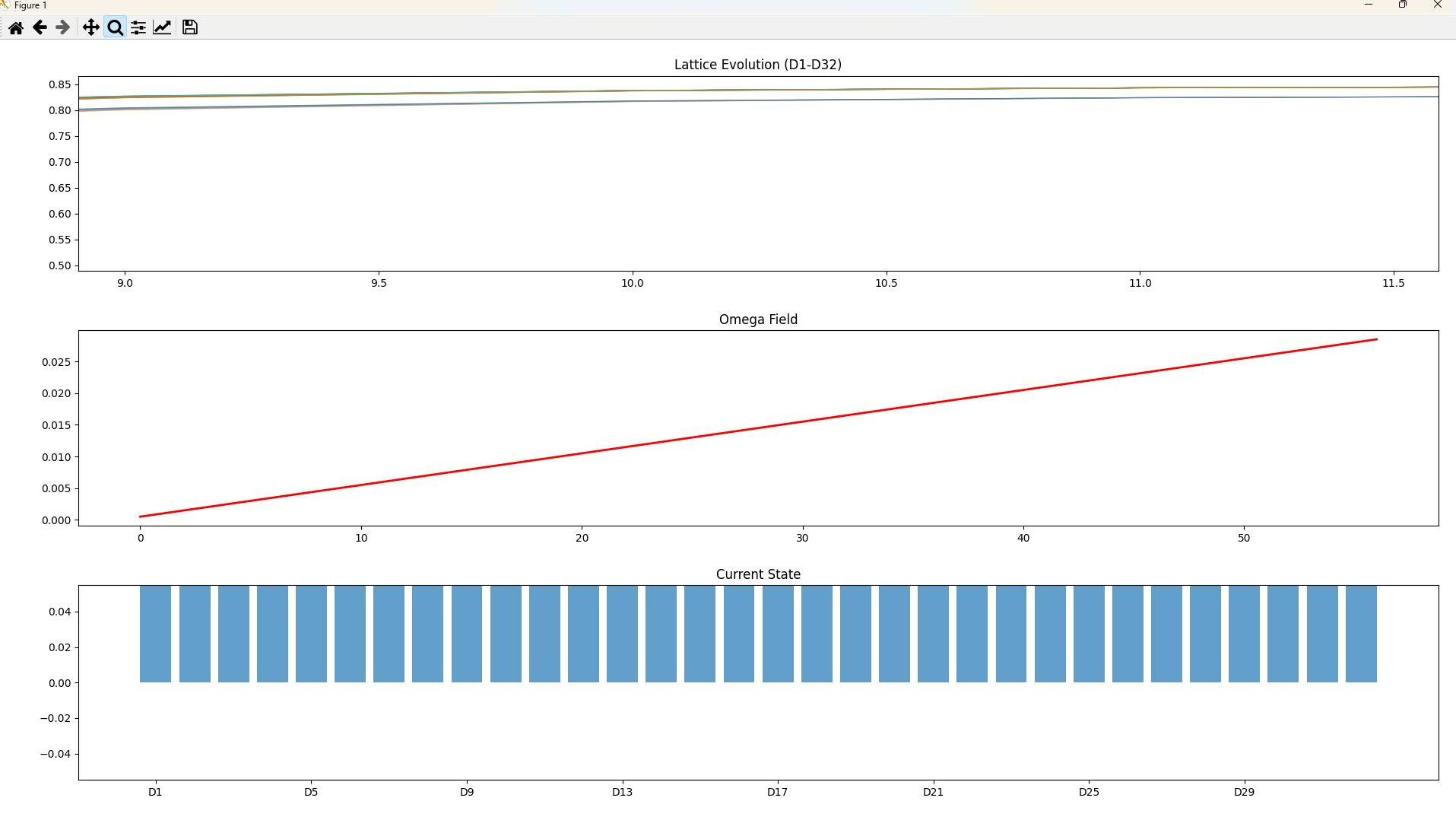Open Configure subplots dialog

click(138, 28)
